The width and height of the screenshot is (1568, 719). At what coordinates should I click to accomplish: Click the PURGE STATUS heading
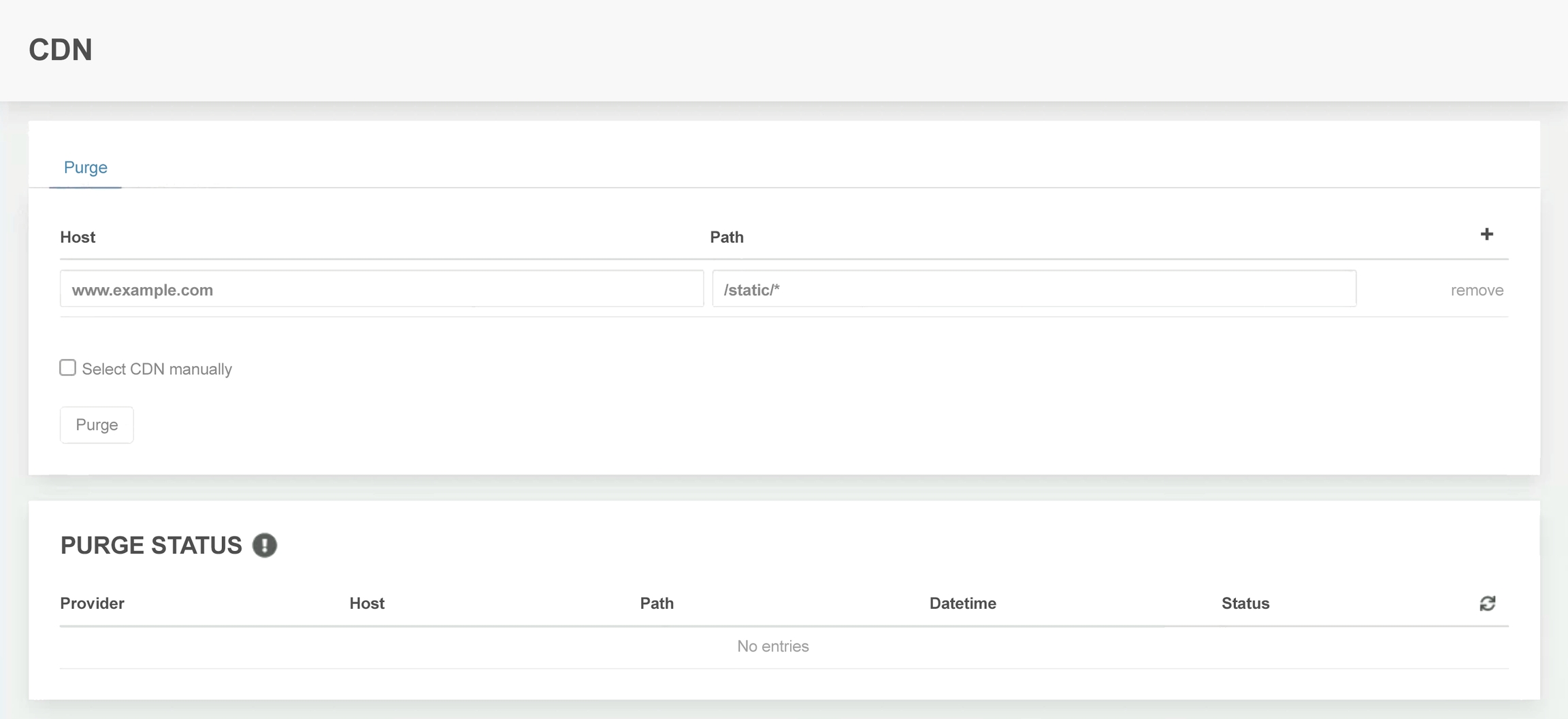tap(151, 546)
